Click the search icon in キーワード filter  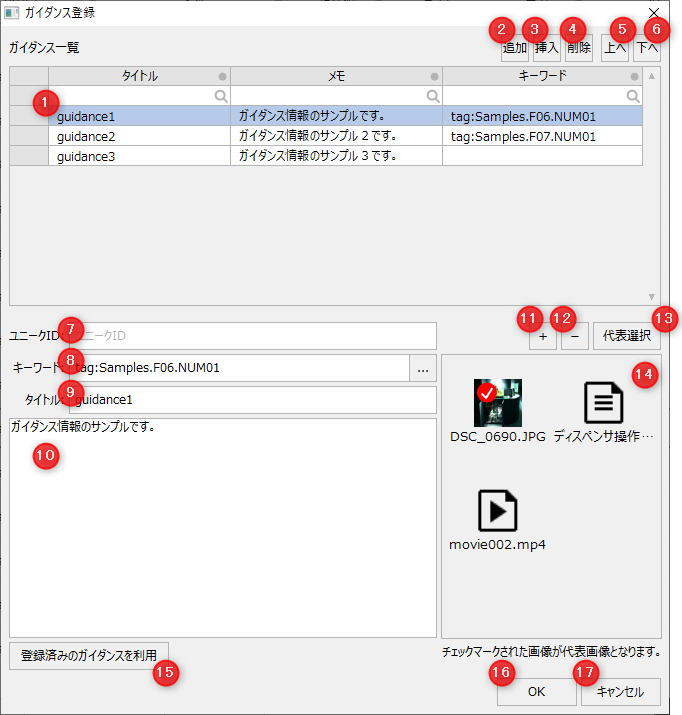click(633, 96)
